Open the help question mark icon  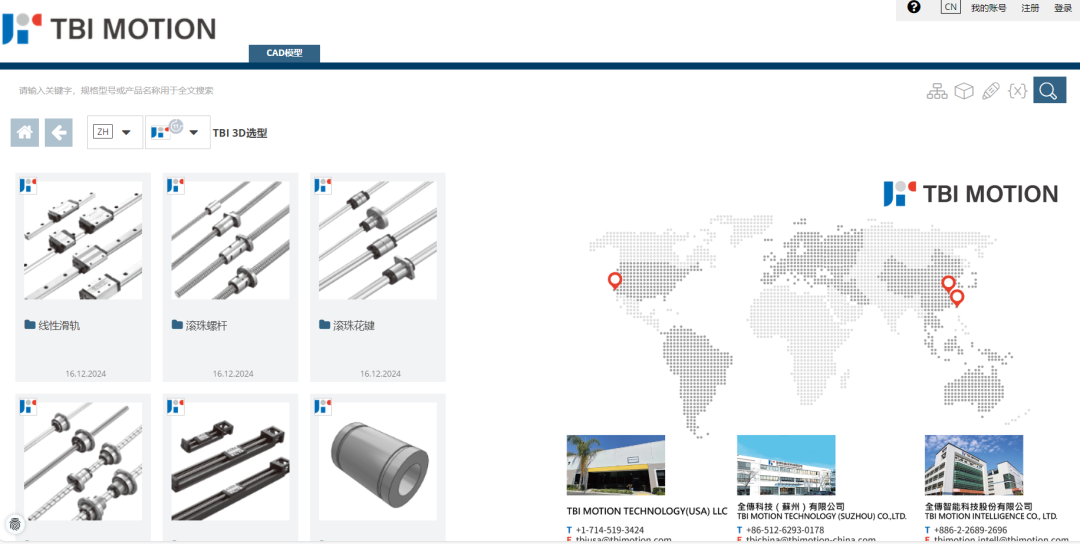tap(914, 8)
